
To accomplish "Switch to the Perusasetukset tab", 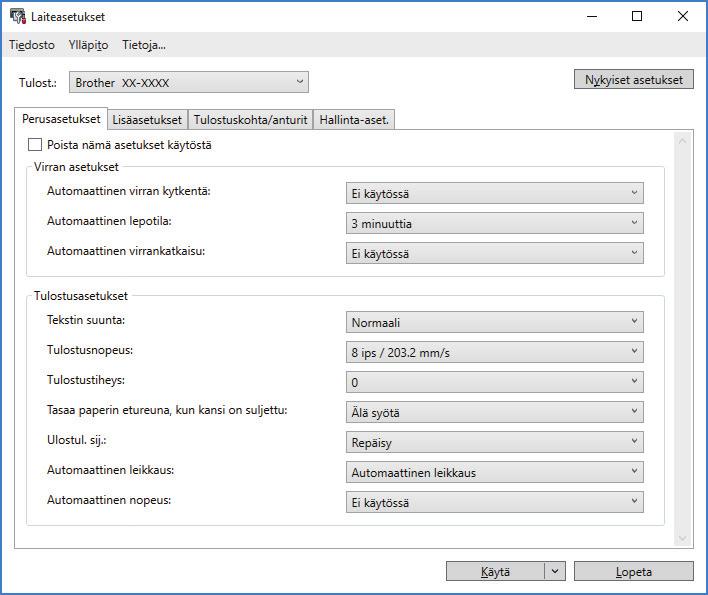I will click(x=61, y=119).
